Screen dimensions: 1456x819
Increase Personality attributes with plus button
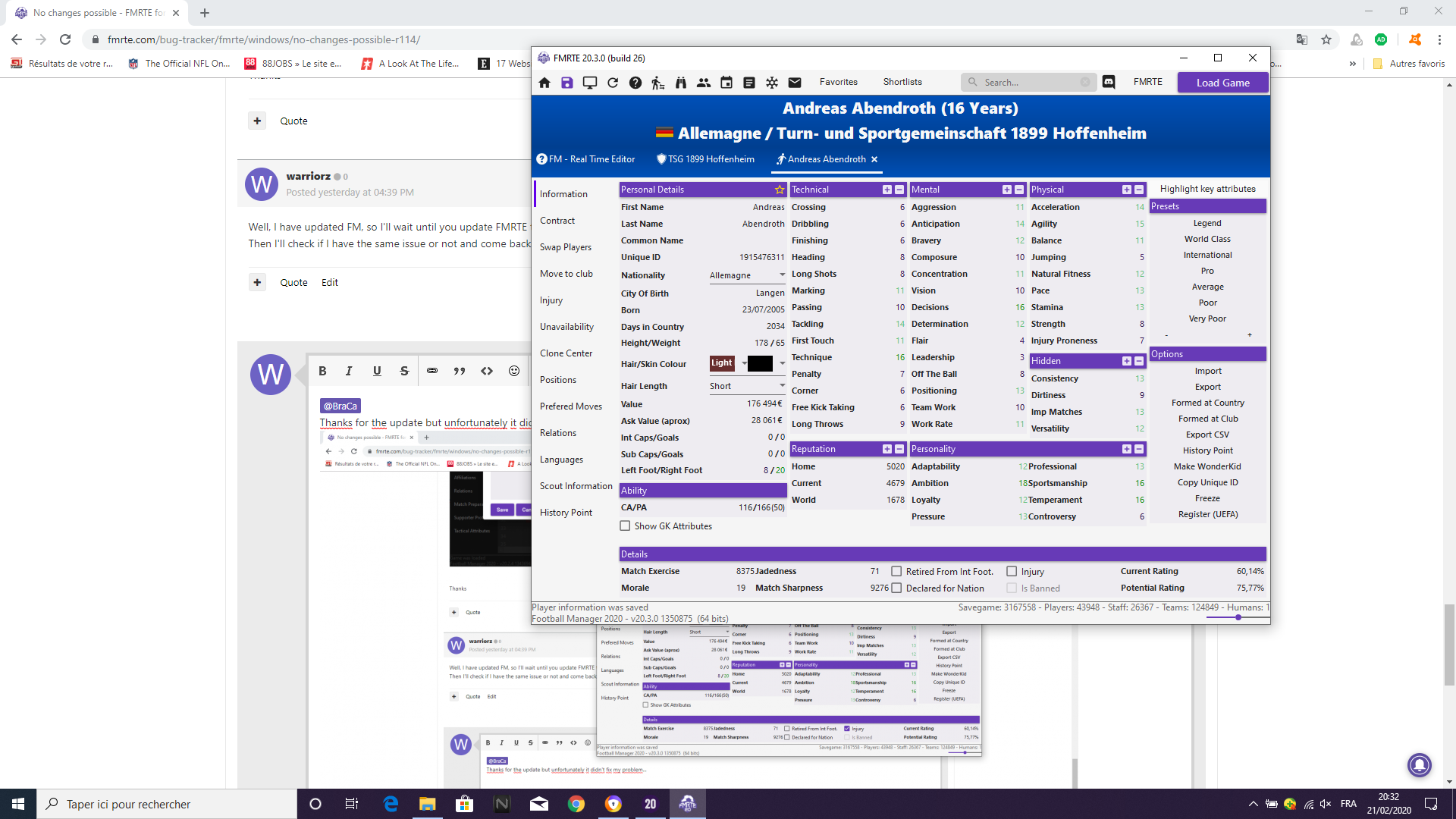click(1127, 449)
